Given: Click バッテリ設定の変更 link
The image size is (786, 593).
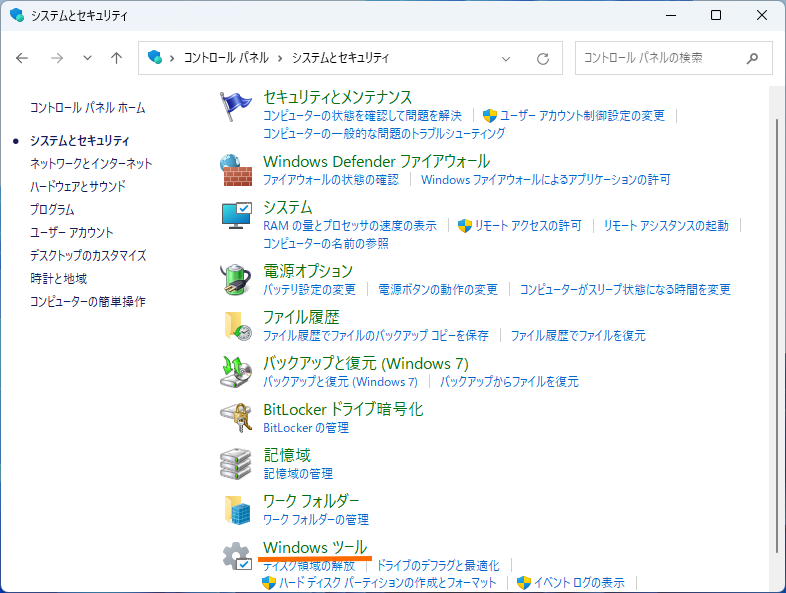Looking at the screenshot, I should coord(310,289).
